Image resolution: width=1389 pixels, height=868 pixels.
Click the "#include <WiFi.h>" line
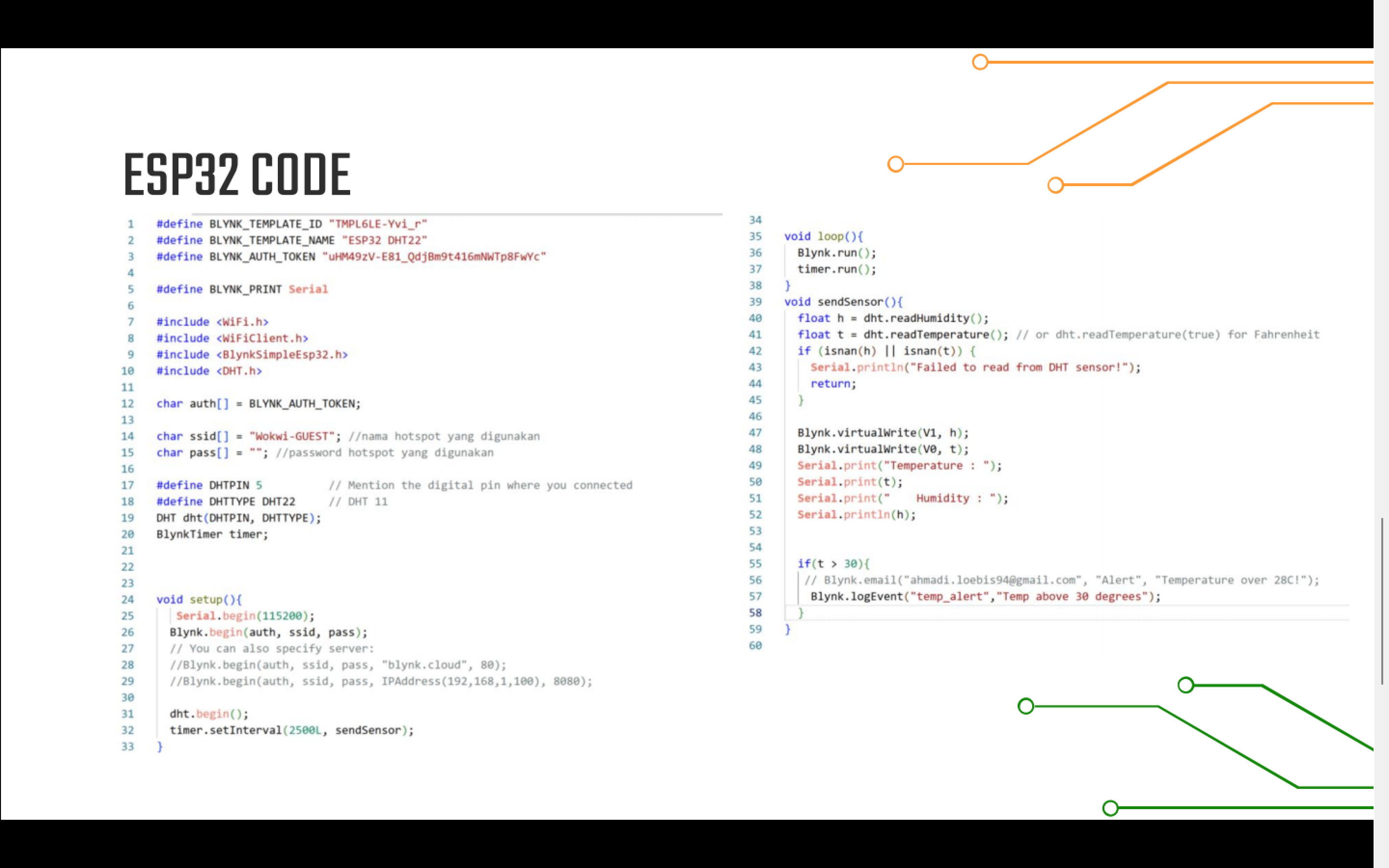(x=212, y=322)
